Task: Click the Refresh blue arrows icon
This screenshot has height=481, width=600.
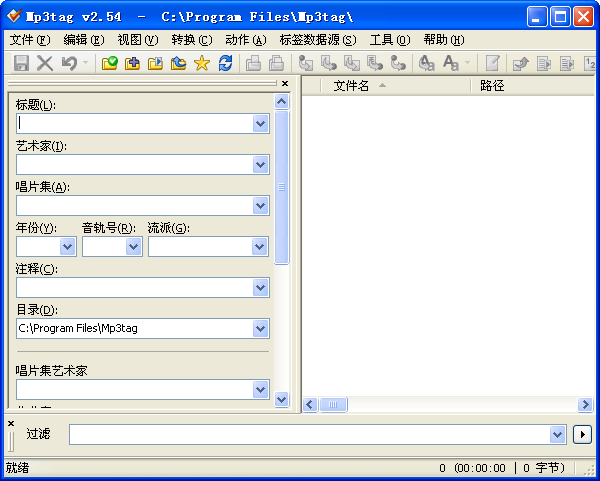Action: coord(225,63)
